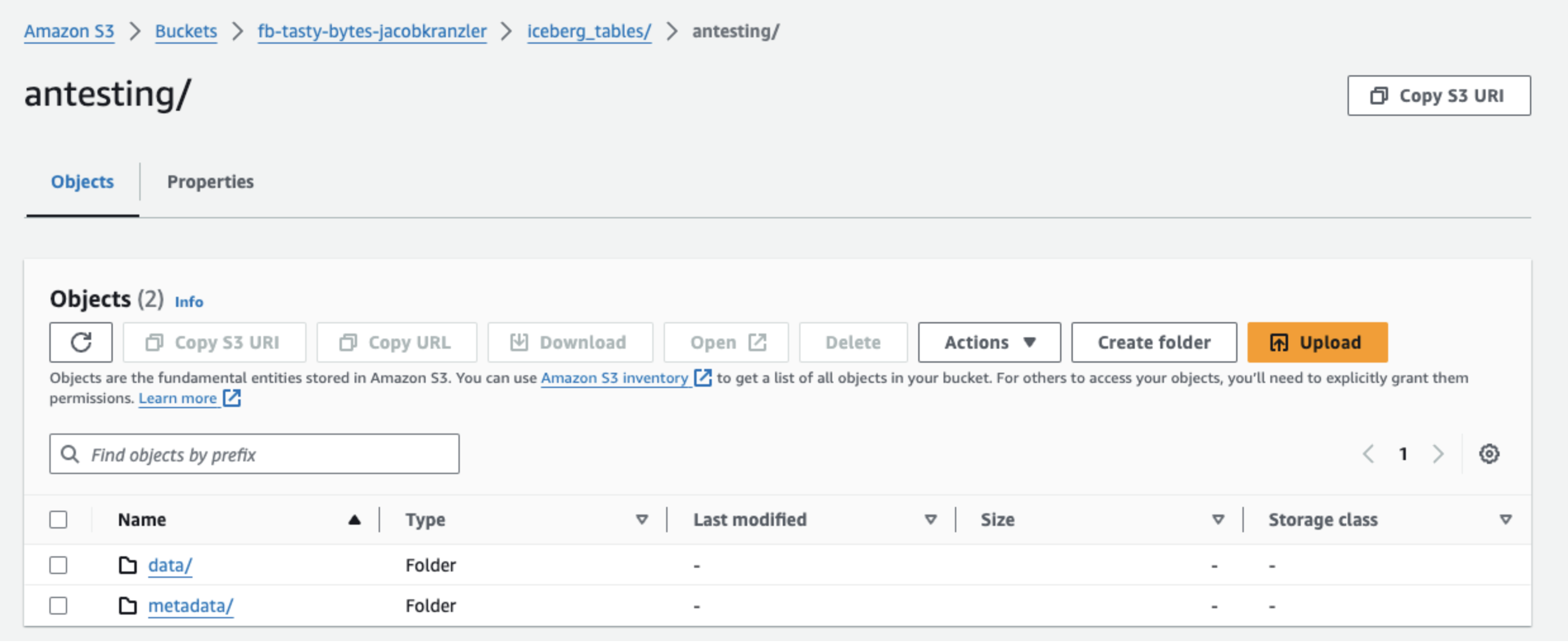Open the metadata/ folder link

(191, 606)
